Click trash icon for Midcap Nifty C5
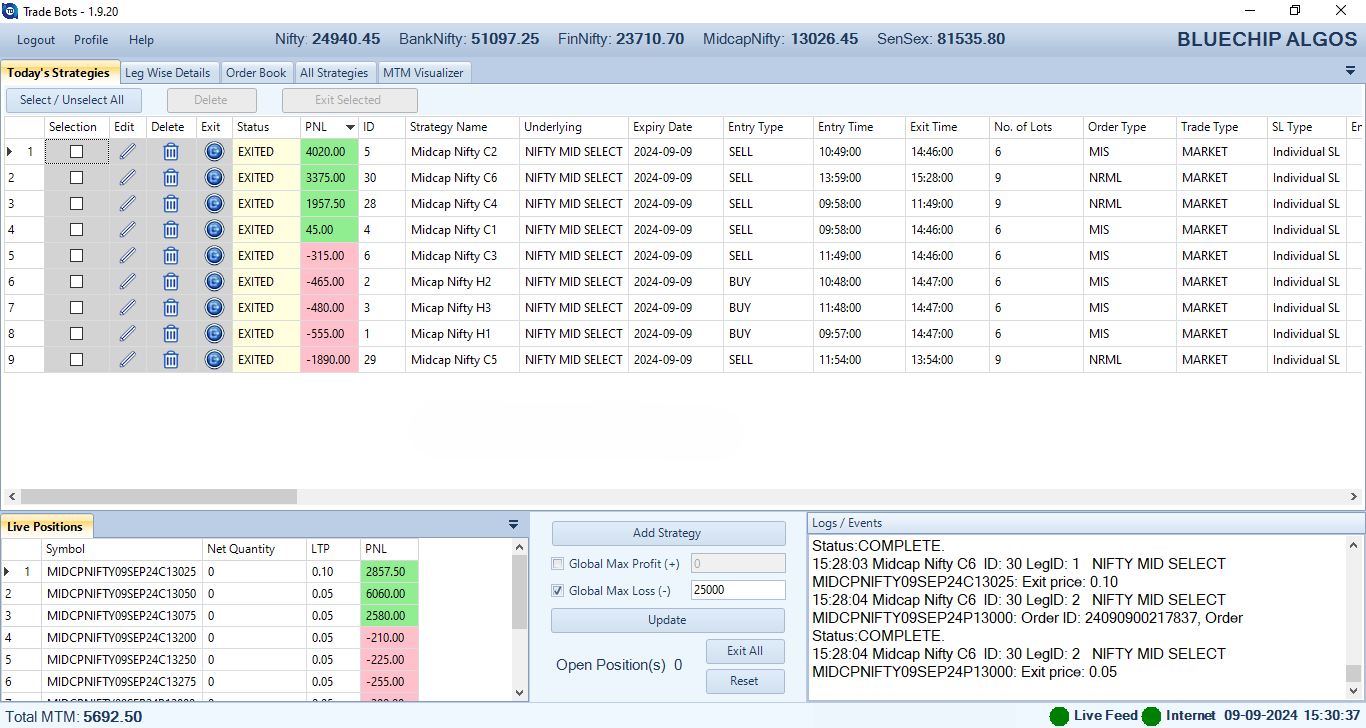 pyautogui.click(x=171, y=359)
